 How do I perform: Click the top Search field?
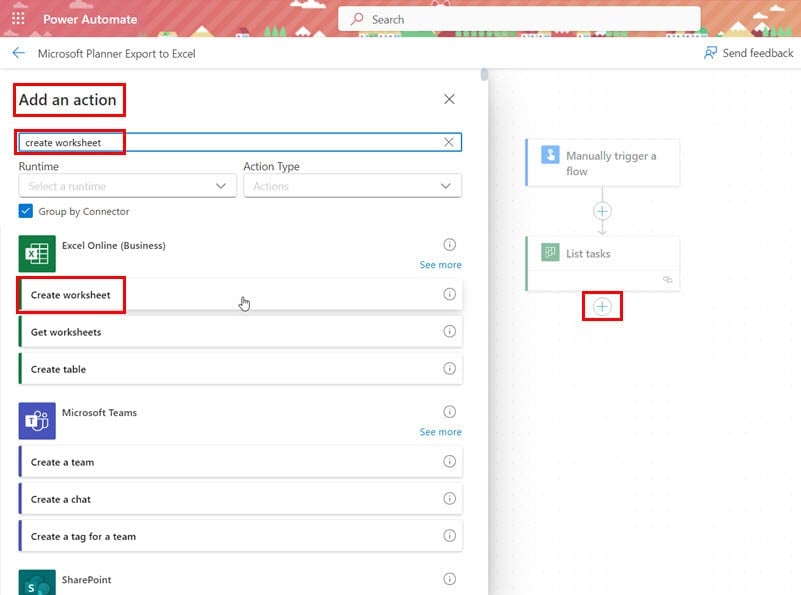click(x=519, y=19)
